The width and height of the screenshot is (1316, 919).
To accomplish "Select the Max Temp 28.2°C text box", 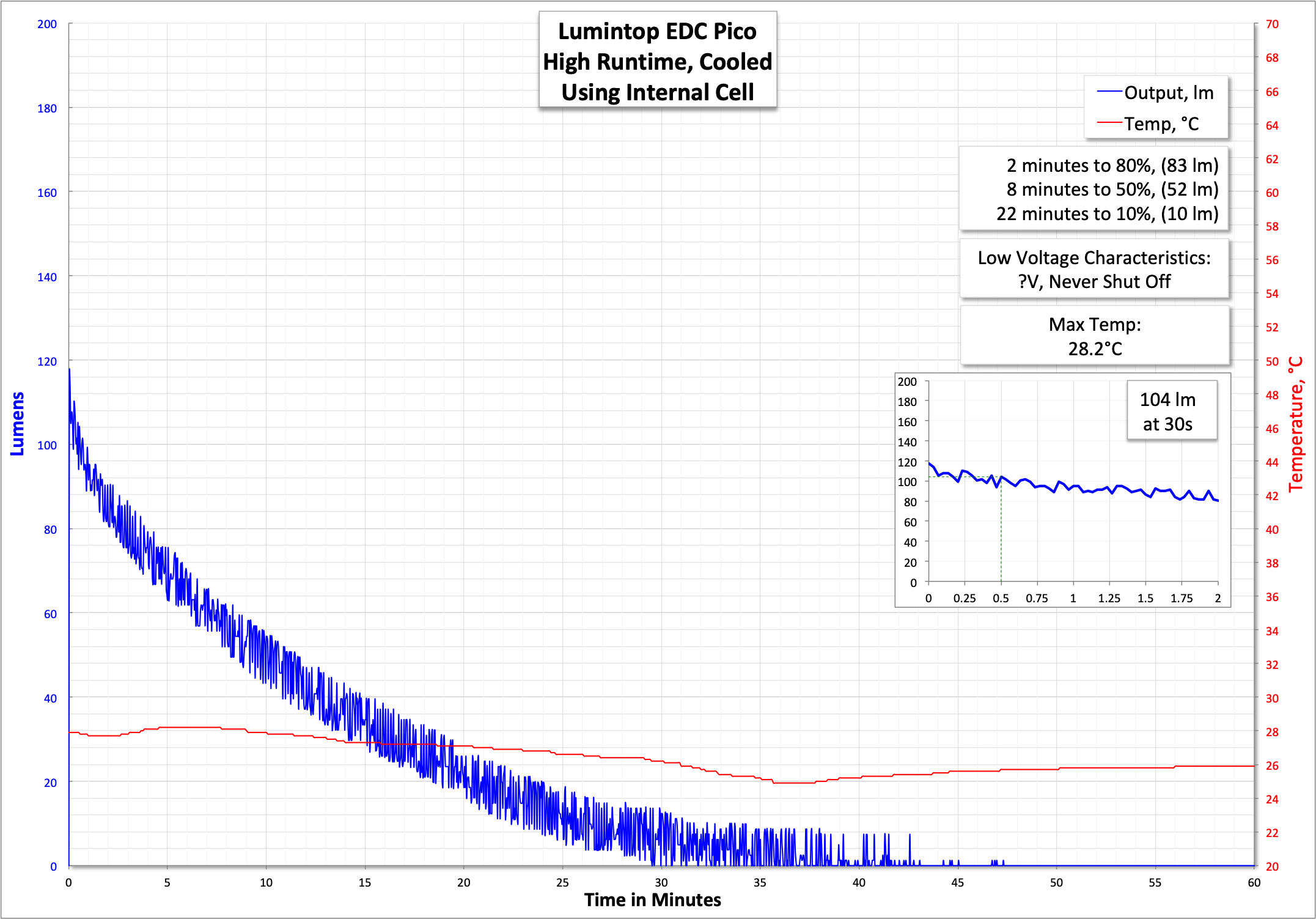I will pyautogui.click(x=1094, y=336).
